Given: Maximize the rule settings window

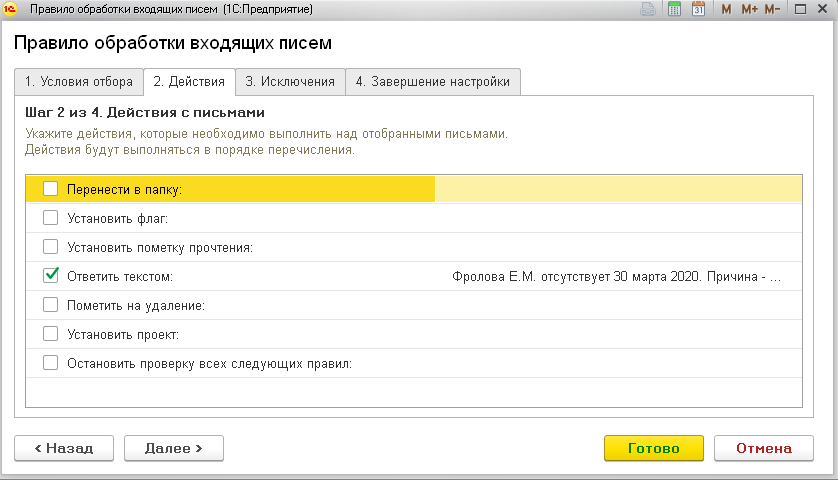Looking at the screenshot, I should pos(801,9).
